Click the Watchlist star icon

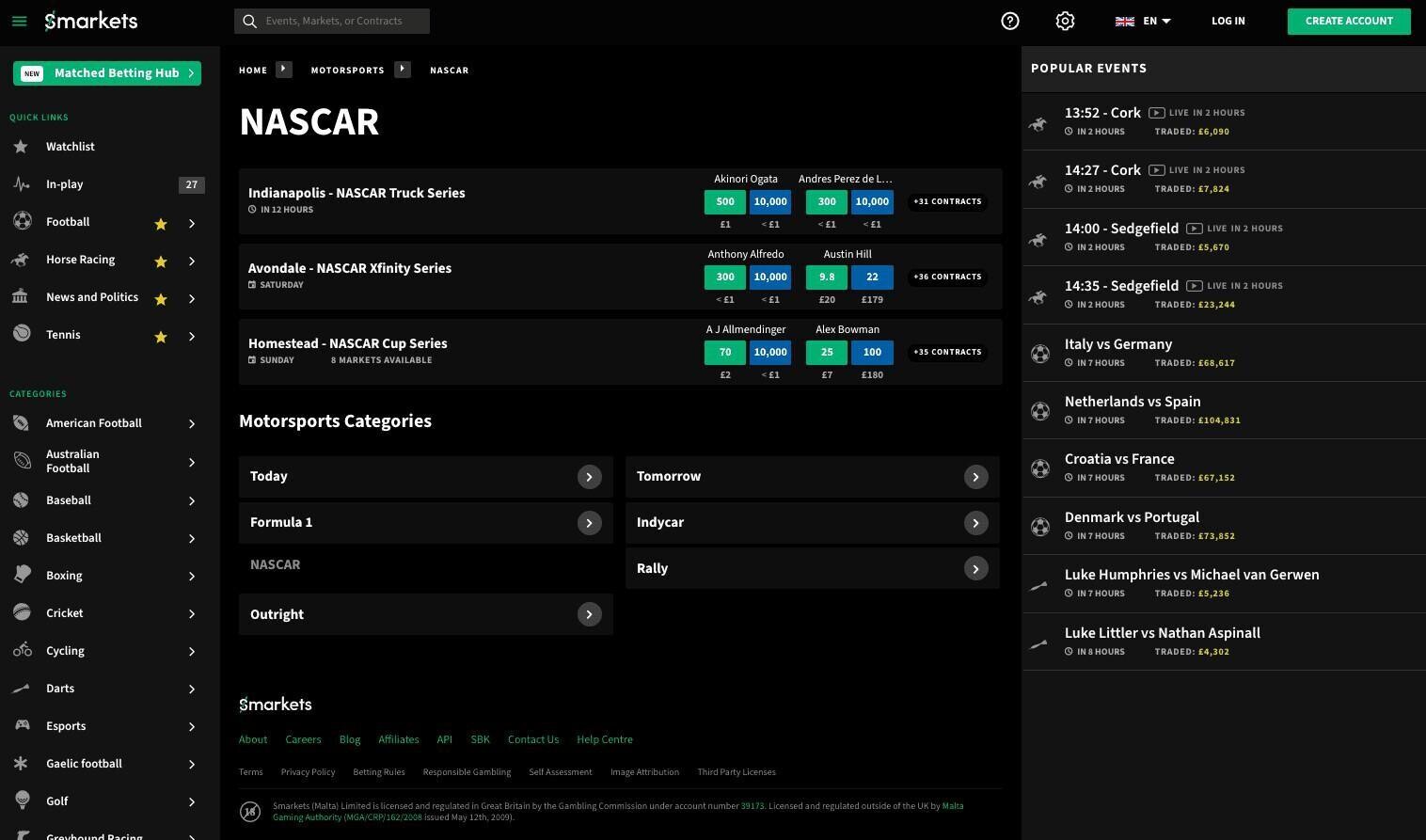tap(21, 147)
